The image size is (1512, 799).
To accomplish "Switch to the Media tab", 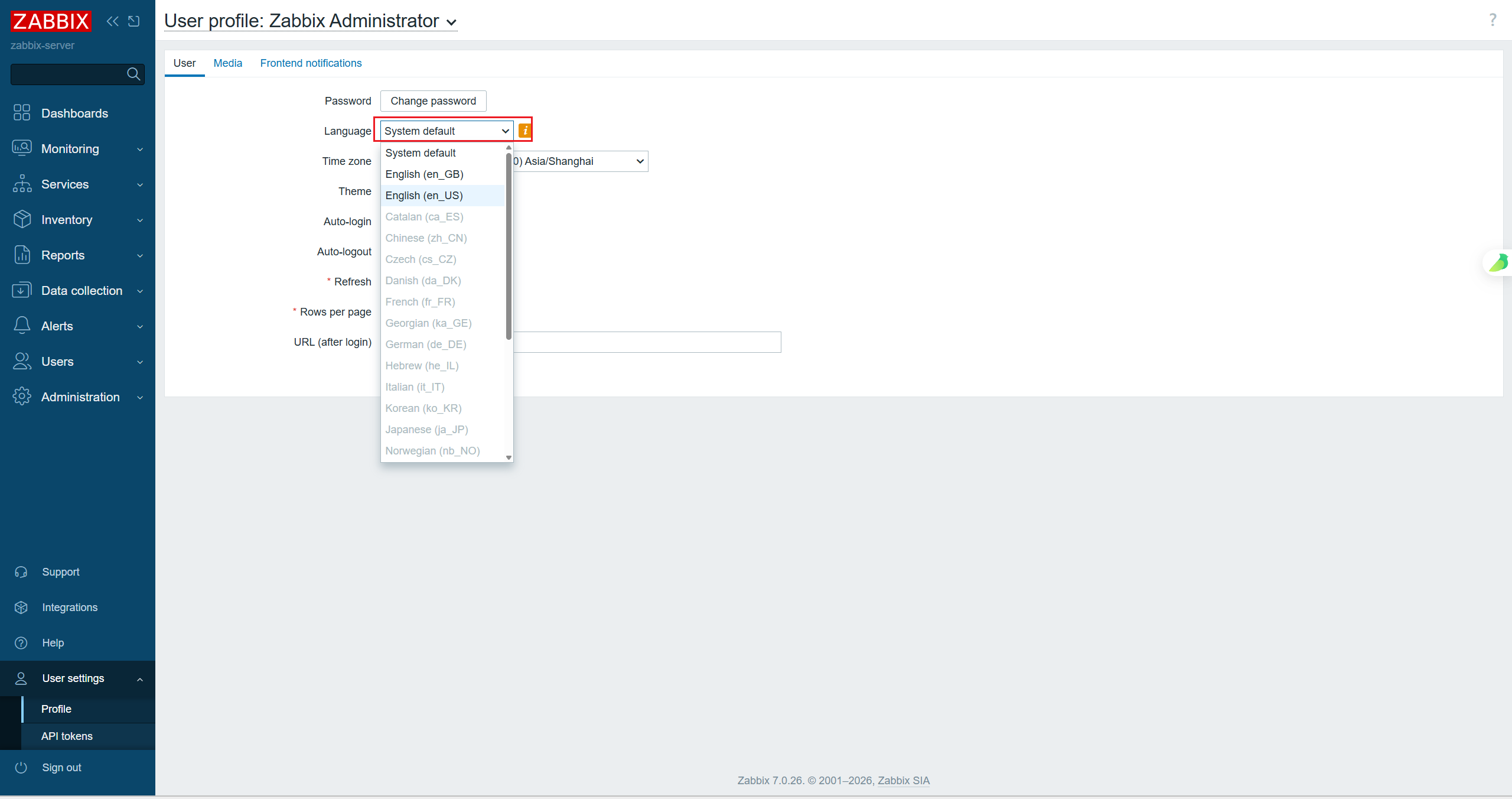I will [228, 63].
